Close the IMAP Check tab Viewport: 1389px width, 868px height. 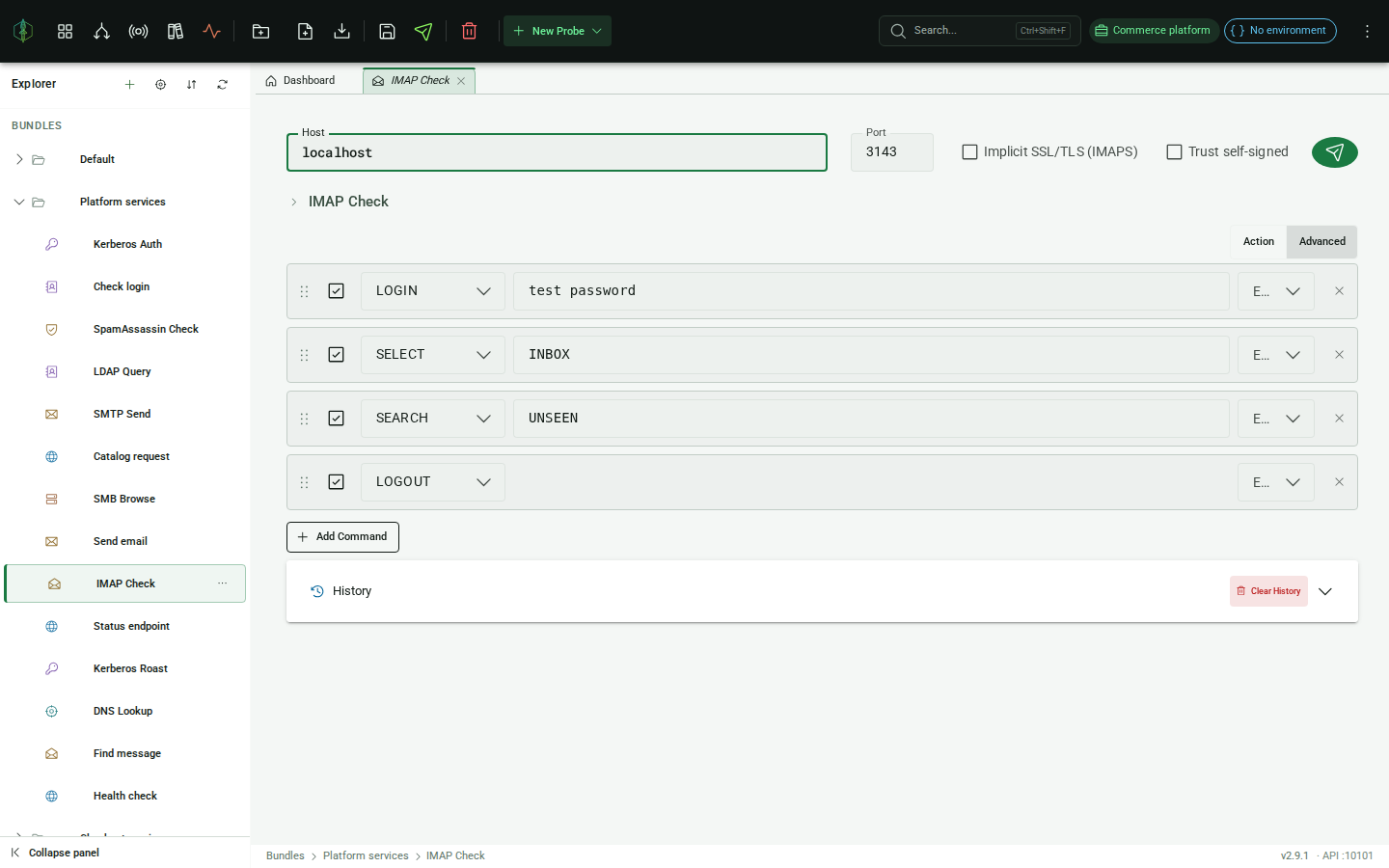pyautogui.click(x=461, y=81)
